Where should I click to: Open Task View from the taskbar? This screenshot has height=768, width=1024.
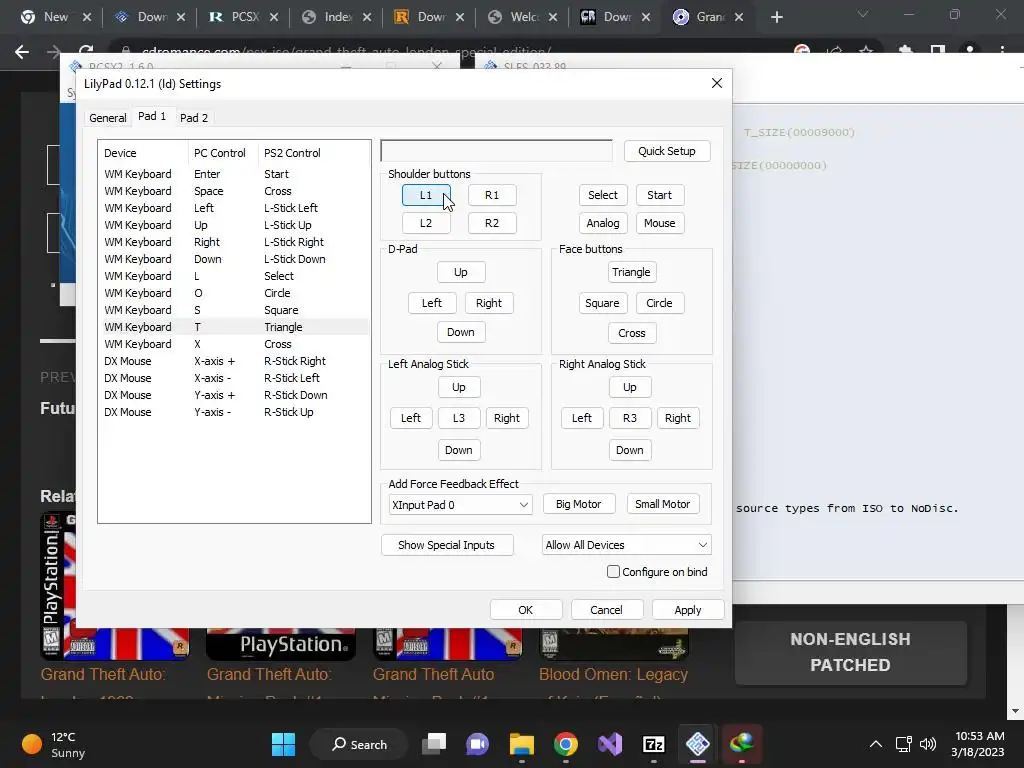coord(434,744)
